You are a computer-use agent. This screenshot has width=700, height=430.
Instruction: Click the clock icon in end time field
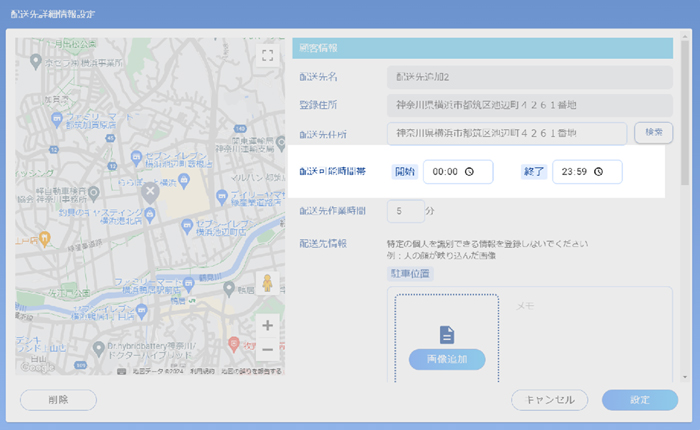(x=599, y=172)
